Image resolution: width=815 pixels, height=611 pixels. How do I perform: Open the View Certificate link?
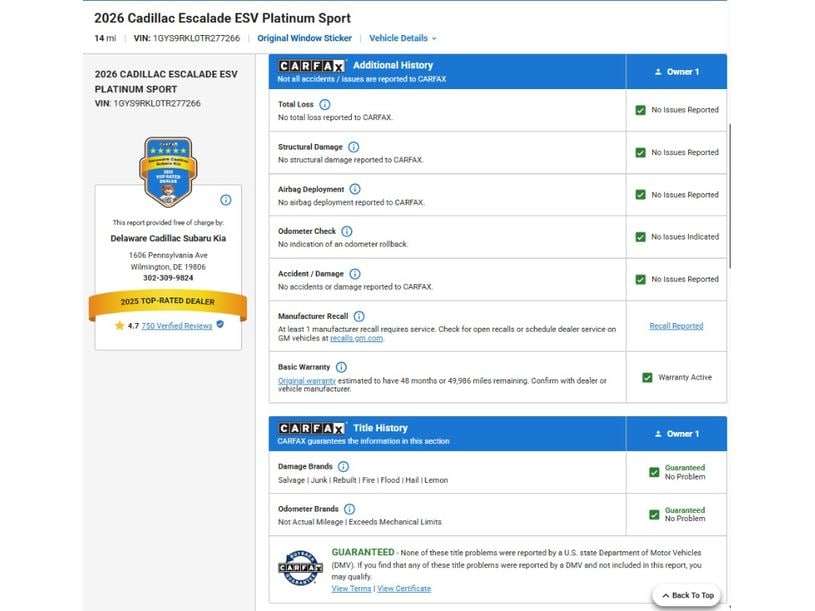pos(404,589)
